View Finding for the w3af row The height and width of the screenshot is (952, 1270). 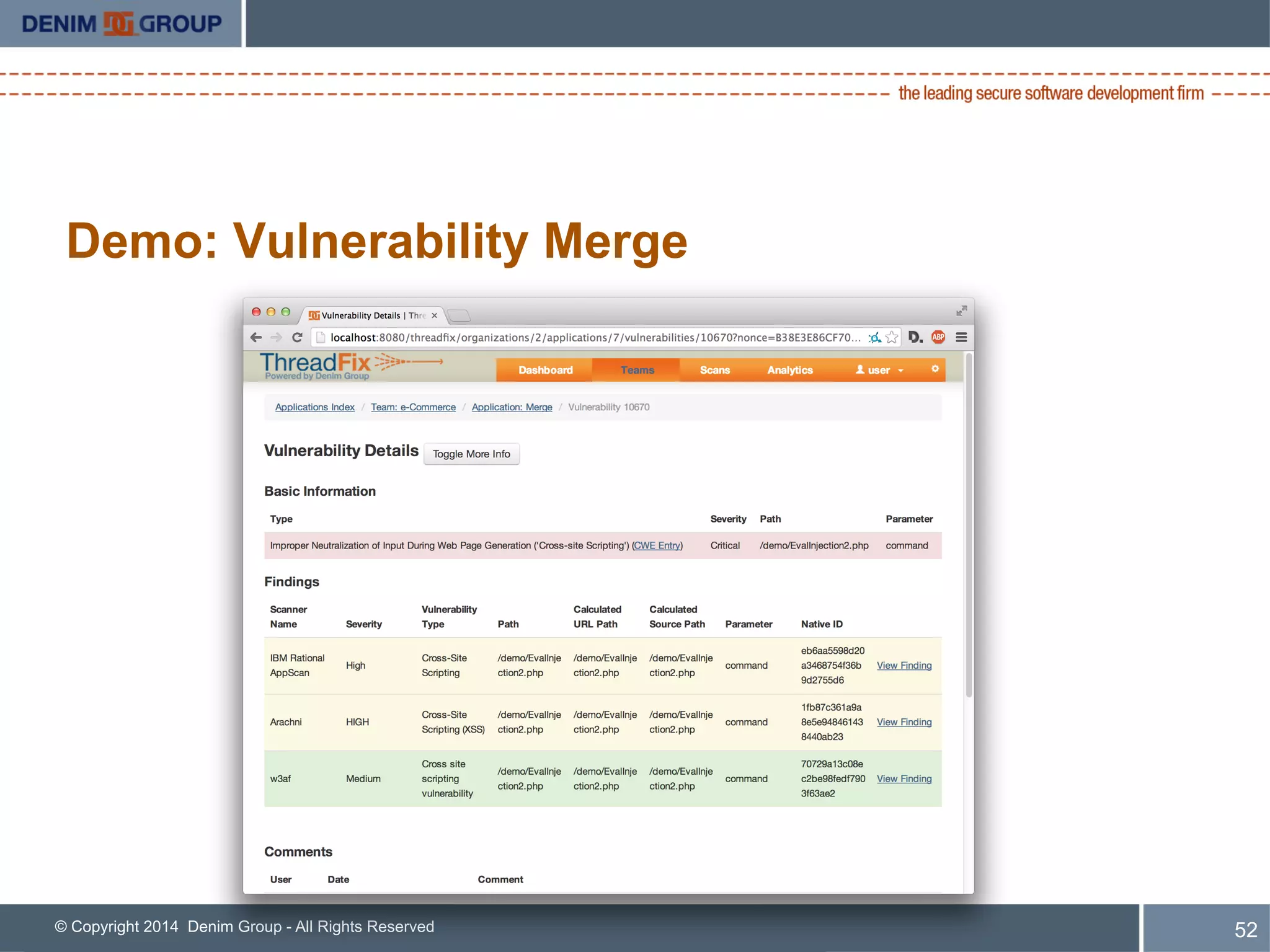coord(904,779)
